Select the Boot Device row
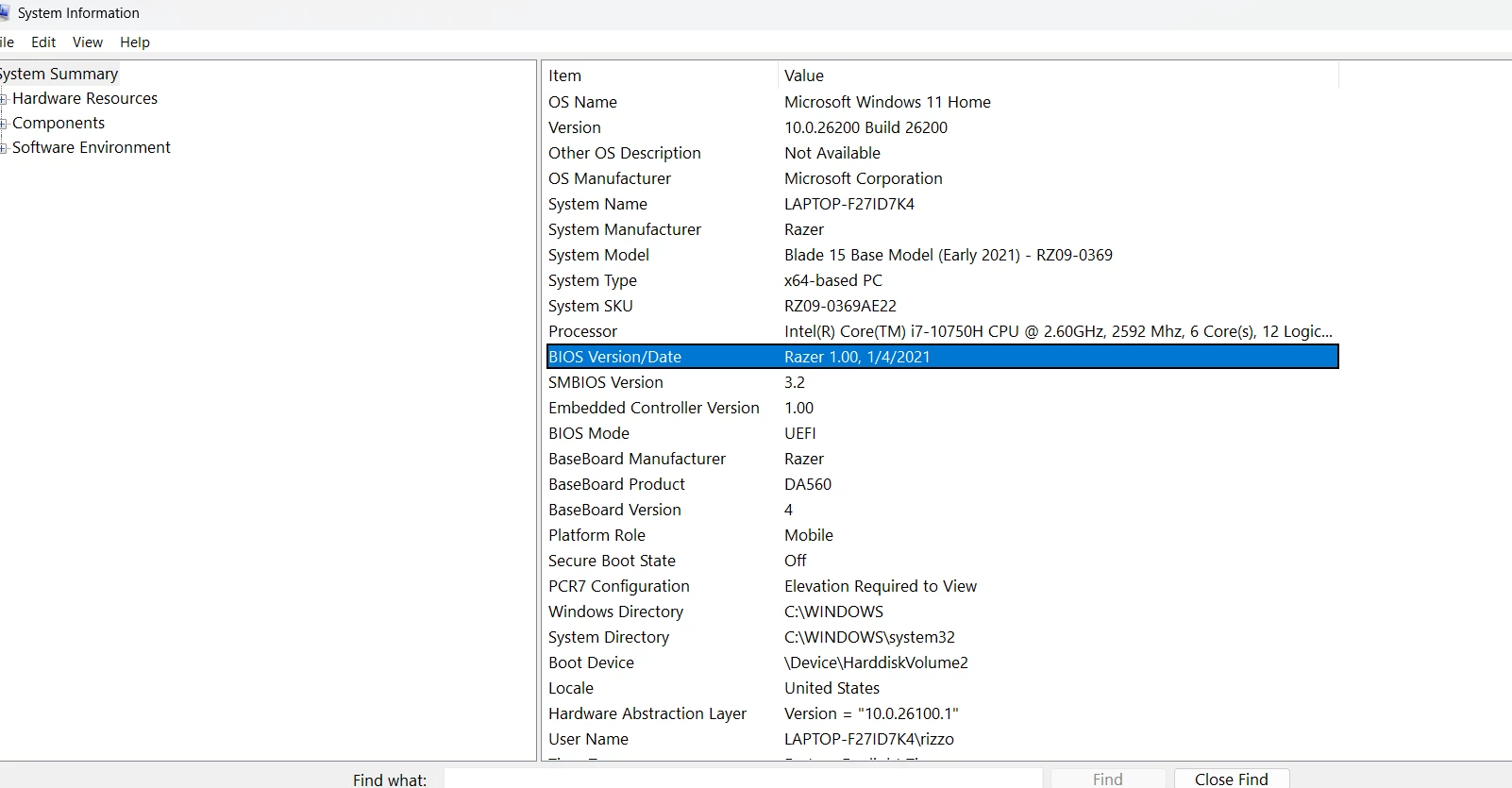 [942, 662]
